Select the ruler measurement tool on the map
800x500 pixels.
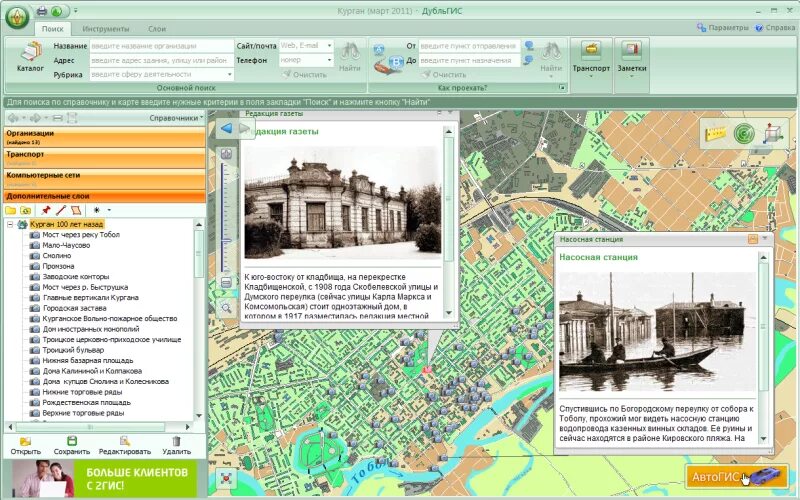(x=715, y=134)
